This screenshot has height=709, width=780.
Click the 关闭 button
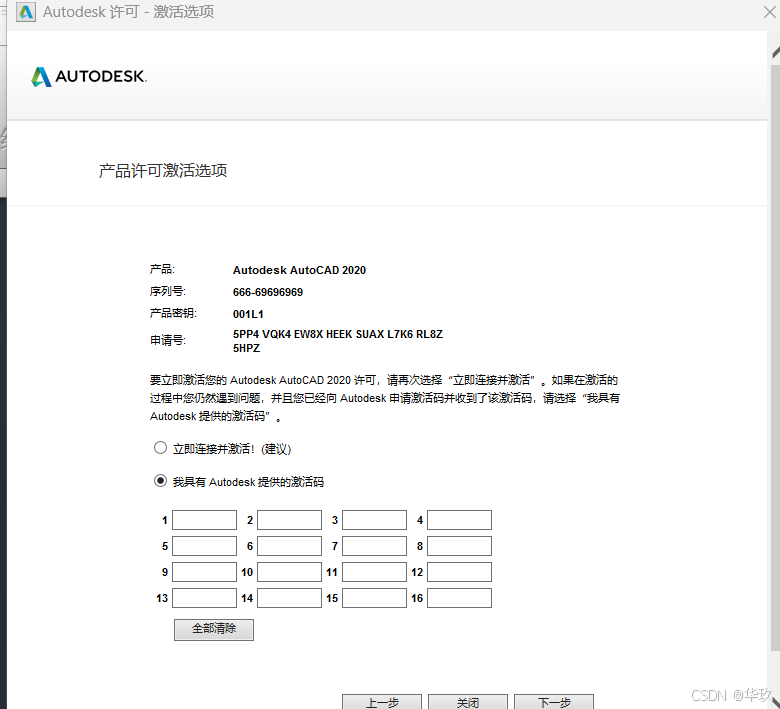pyautogui.click(x=468, y=702)
